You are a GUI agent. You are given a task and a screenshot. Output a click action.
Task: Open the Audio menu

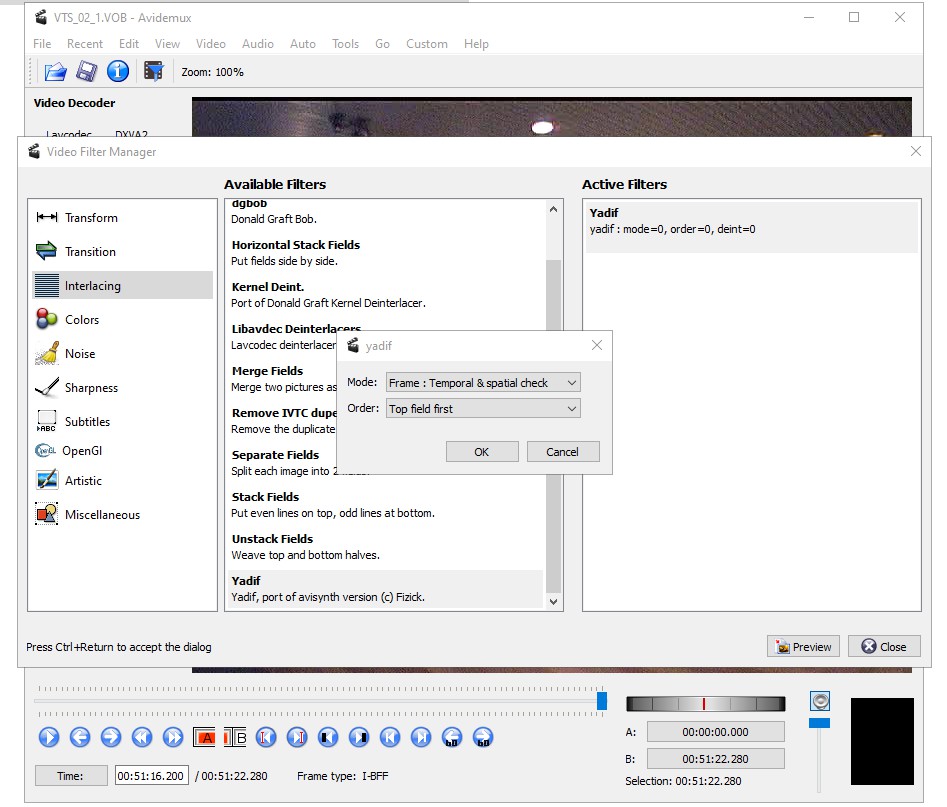pos(258,43)
